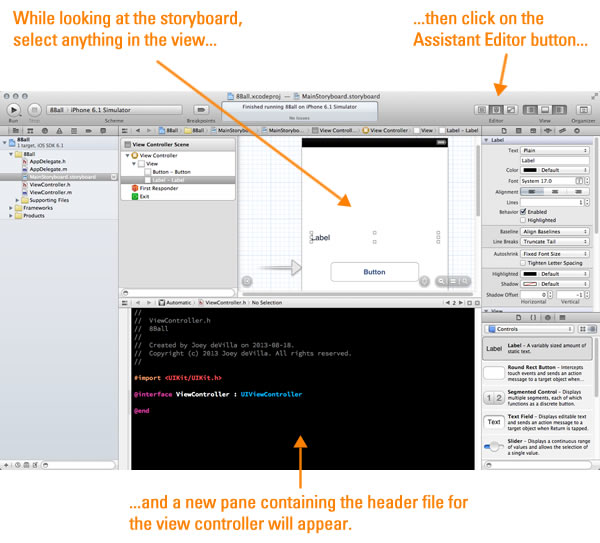The height and width of the screenshot is (543, 600).
Task: Stop the running app
Action: point(34,110)
